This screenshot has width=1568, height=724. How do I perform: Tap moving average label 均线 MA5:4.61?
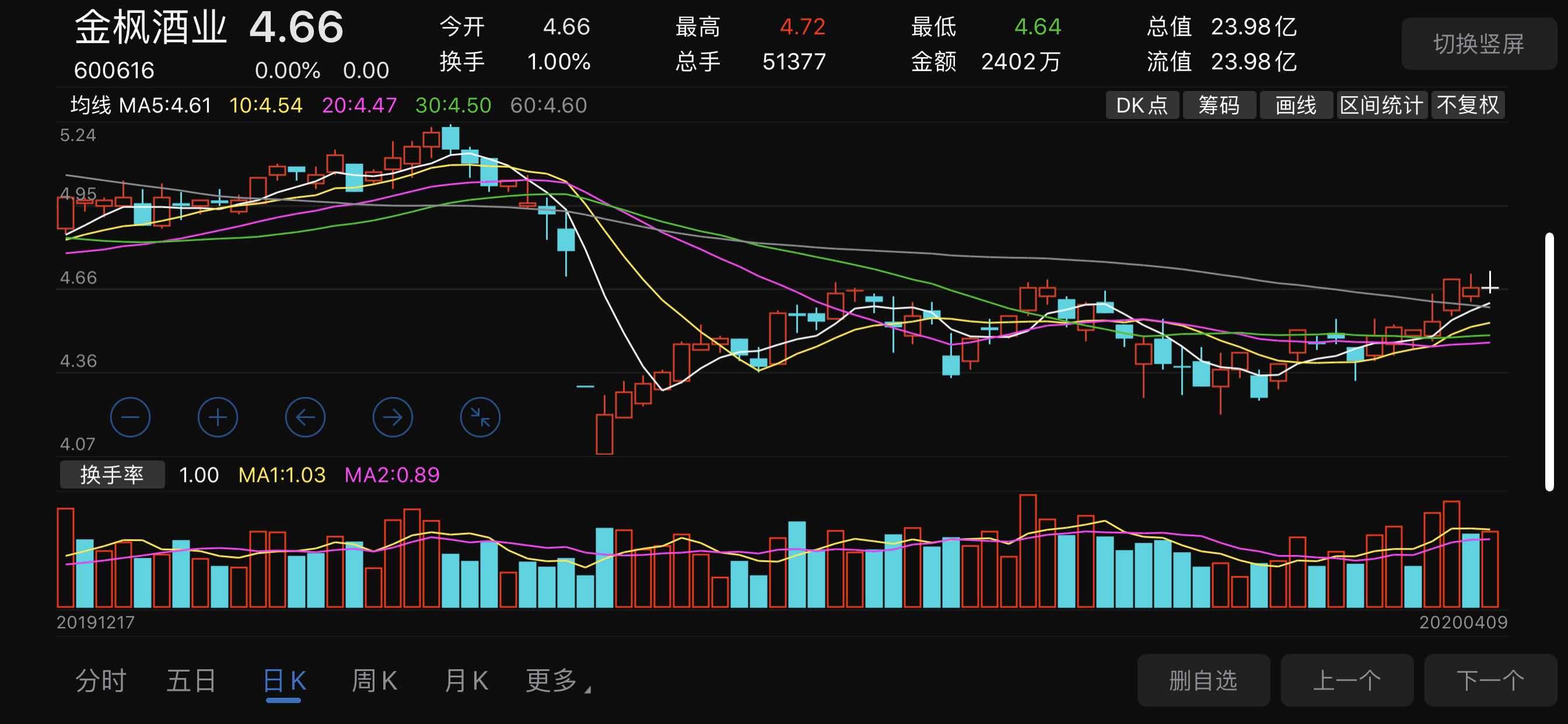click(141, 106)
